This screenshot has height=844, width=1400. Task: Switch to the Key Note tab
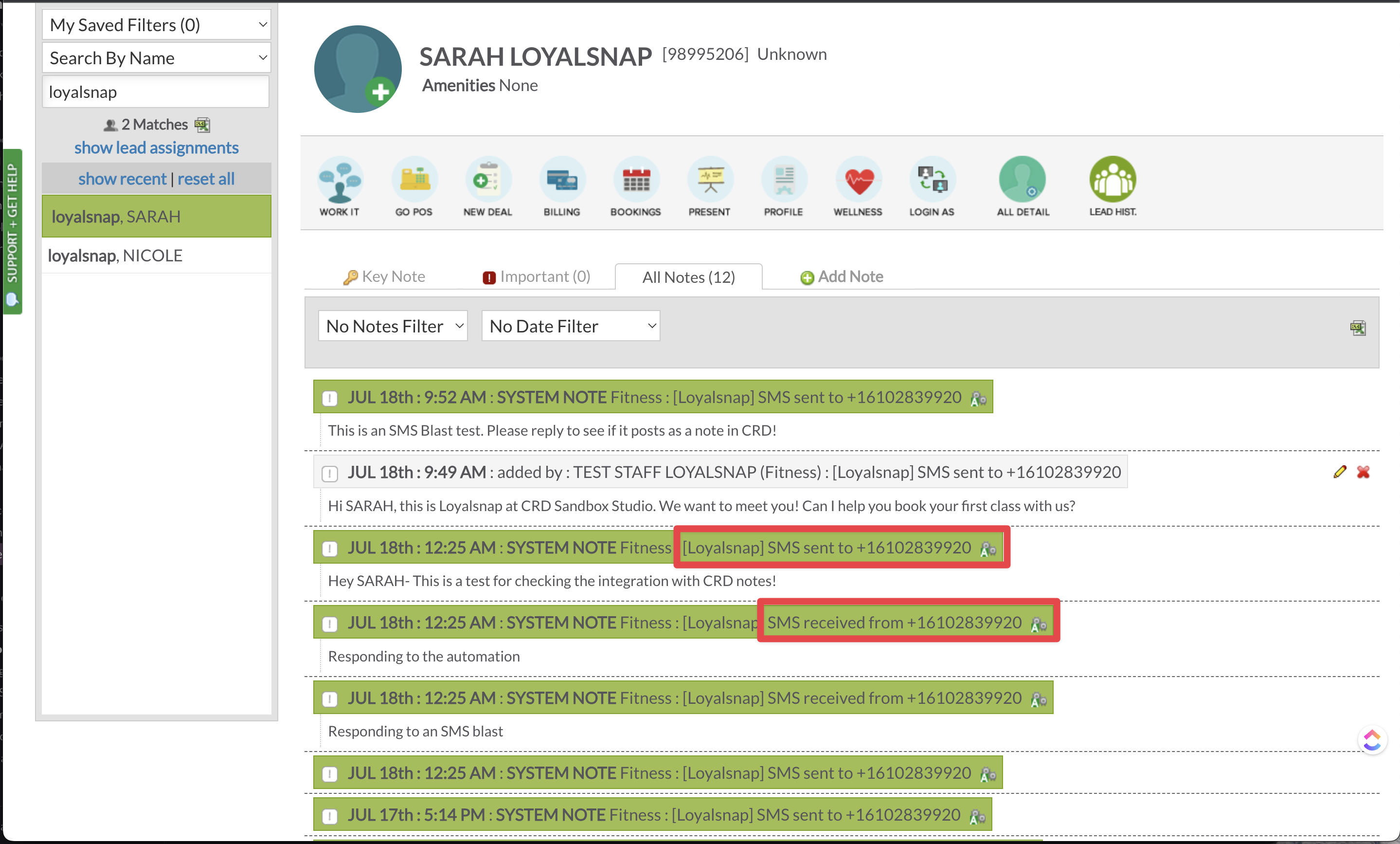pyautogui.click(x=385, y=277)
